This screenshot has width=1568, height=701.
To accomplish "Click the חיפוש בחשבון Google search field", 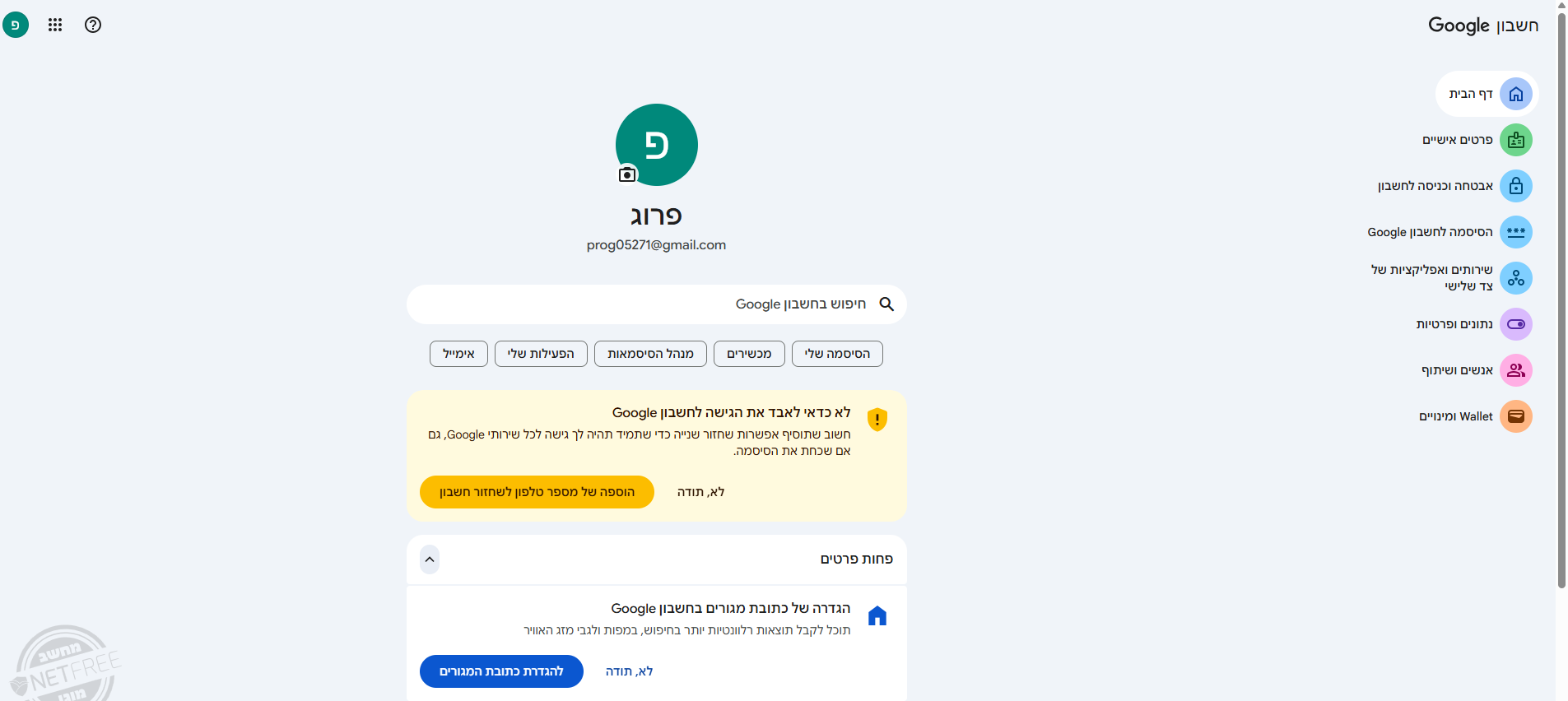I will (657, 304).
